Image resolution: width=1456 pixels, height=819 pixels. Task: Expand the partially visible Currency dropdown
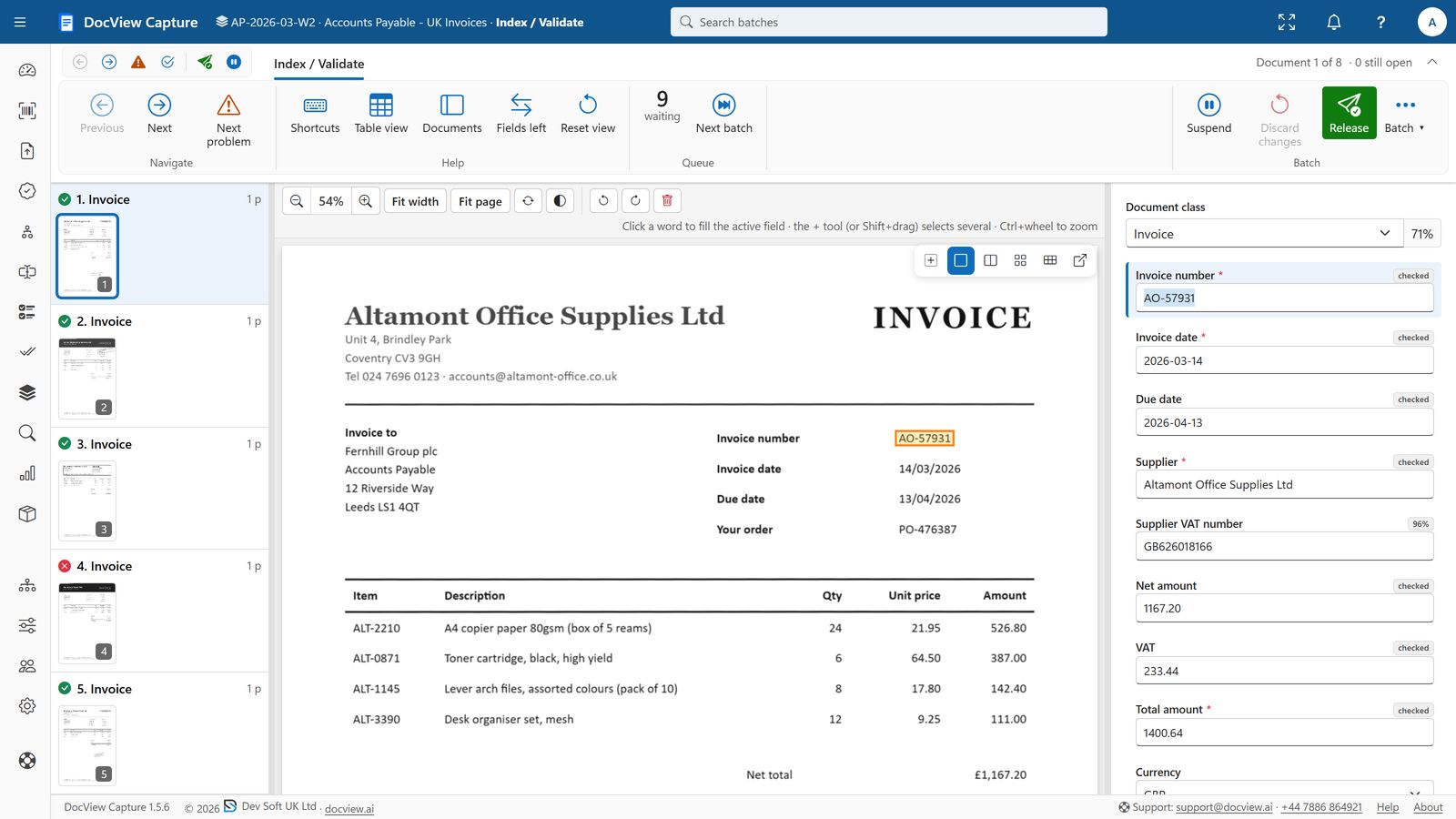[x=1284, y=789]
